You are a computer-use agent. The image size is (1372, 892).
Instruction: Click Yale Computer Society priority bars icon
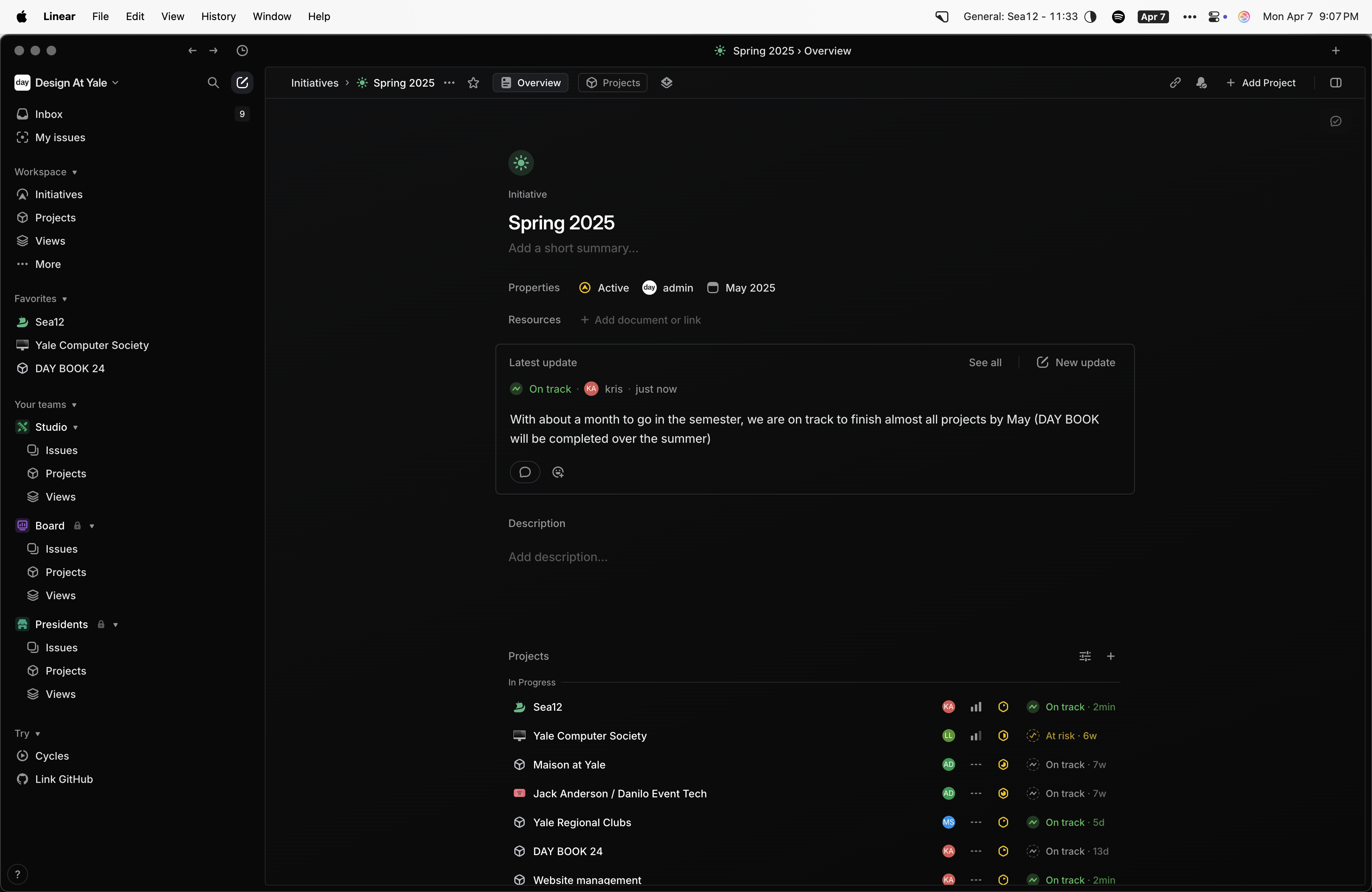click(x=976, y=735)
